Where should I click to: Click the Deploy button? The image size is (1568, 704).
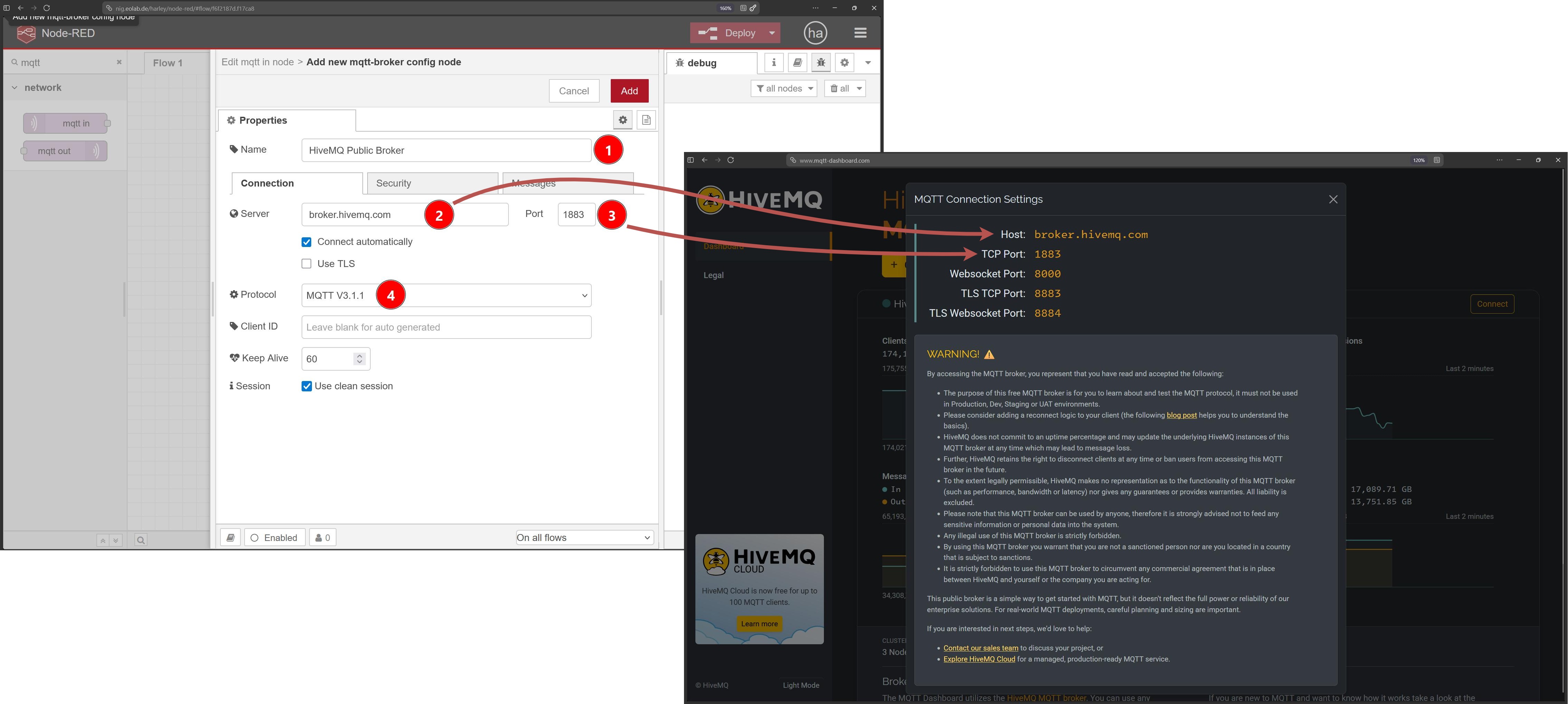(x=727, y=33)
